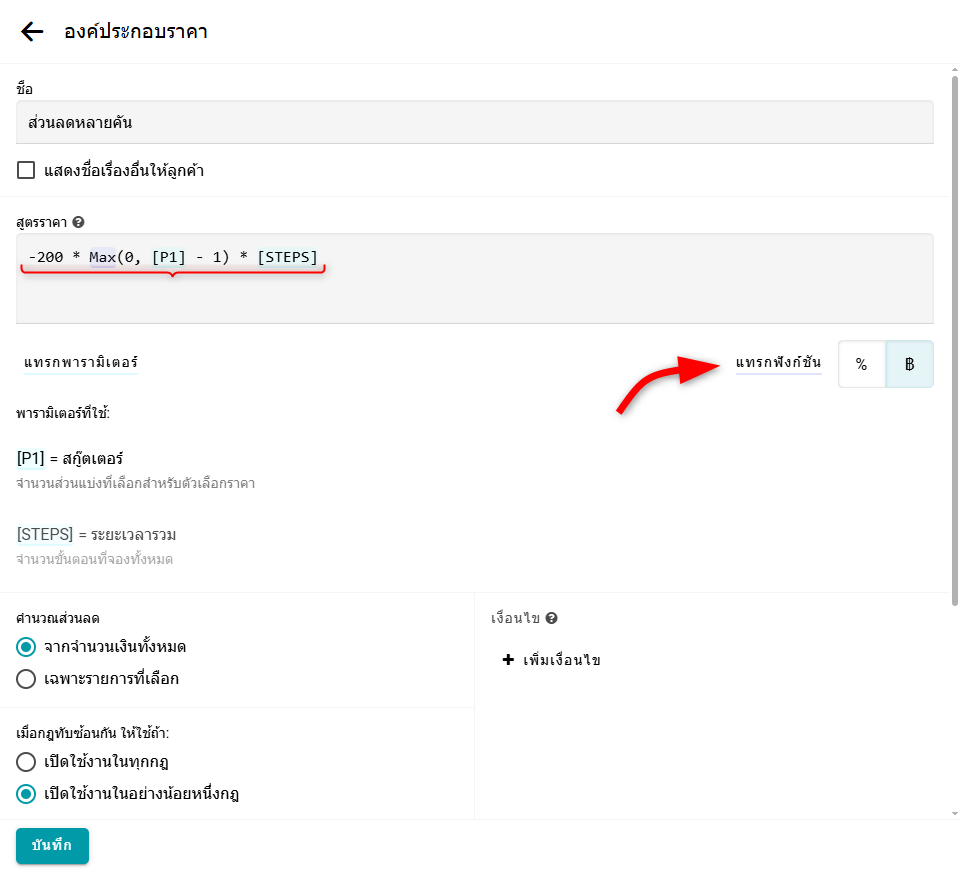Click the ชื่อ name input field

click(x=474, y=122)
